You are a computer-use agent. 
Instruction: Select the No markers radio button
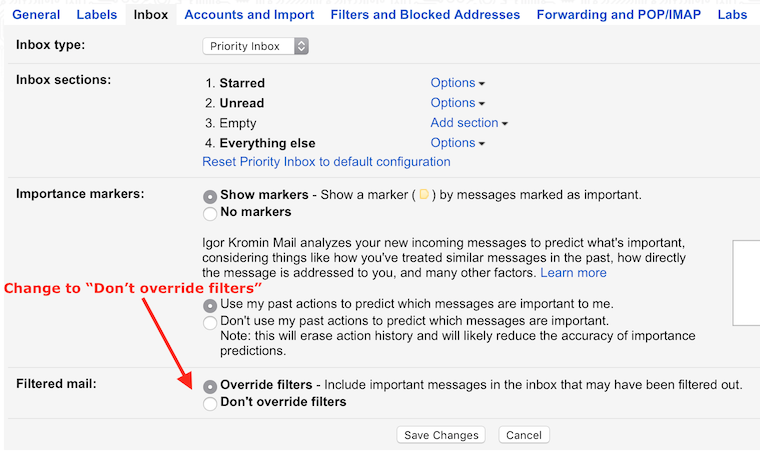tap(210, 214)
